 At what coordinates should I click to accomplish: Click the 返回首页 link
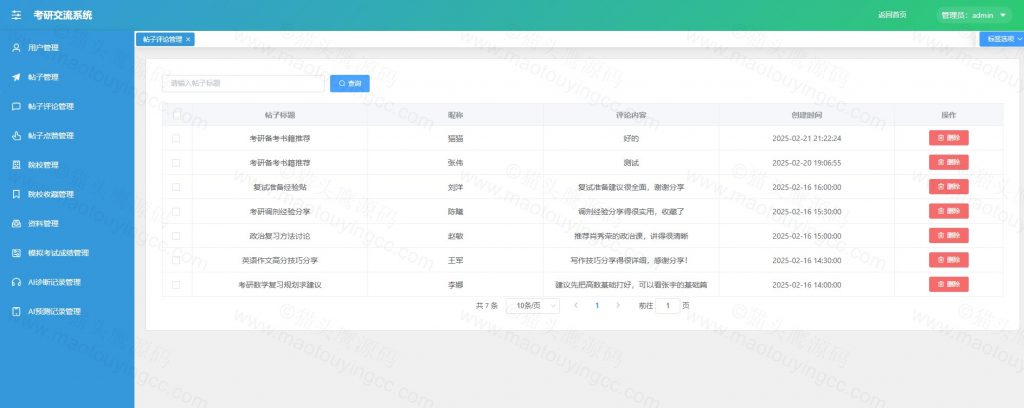[x=891, y=14]
